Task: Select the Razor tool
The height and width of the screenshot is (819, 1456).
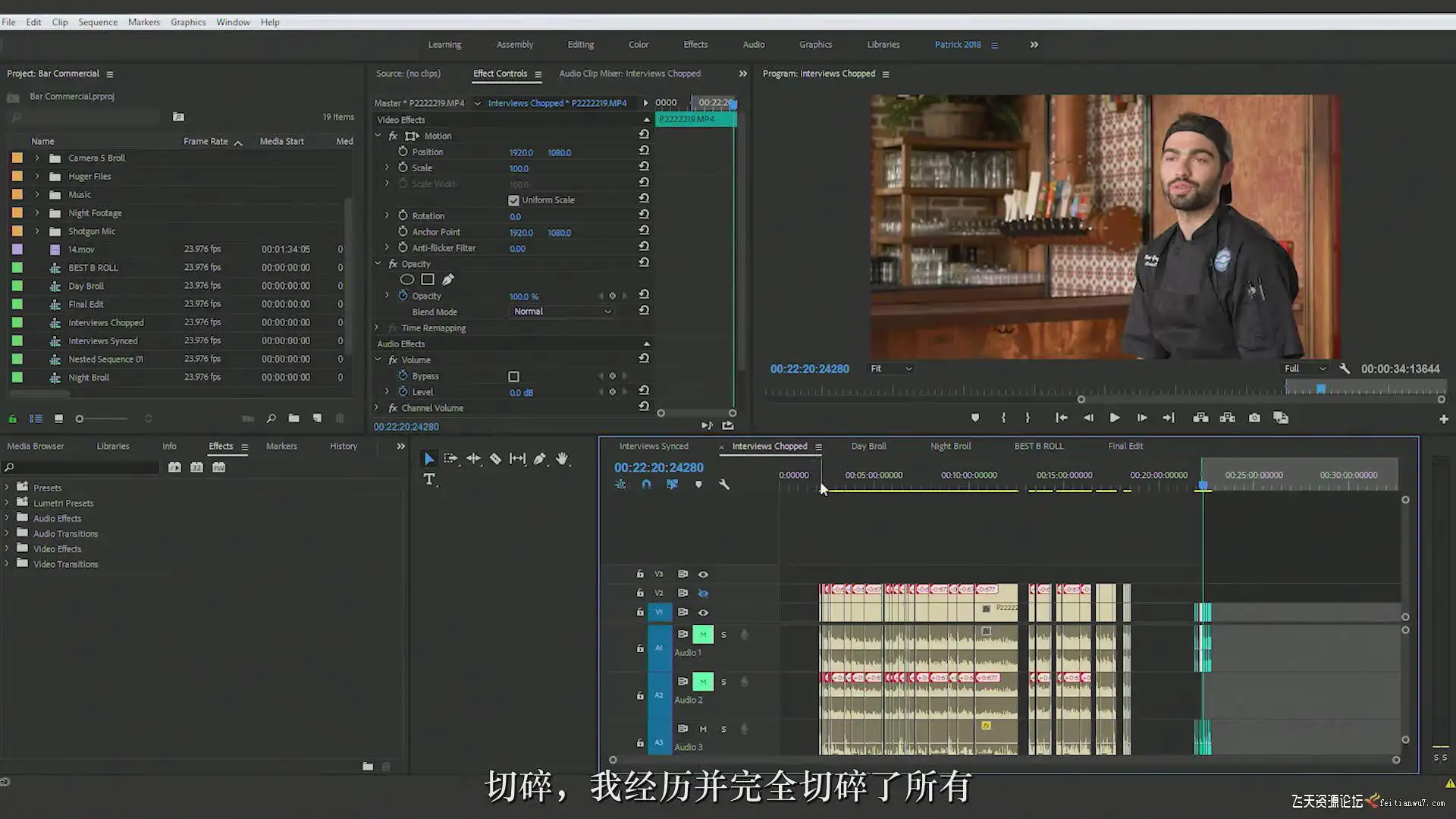Action: pyautogui.click(x=495, y=459)
